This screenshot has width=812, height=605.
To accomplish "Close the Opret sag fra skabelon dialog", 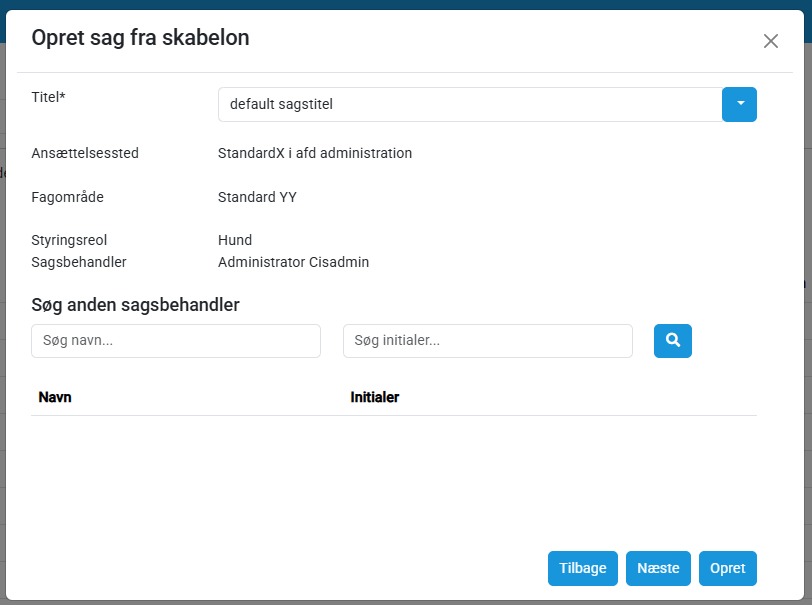I will (x=770, y=41).
